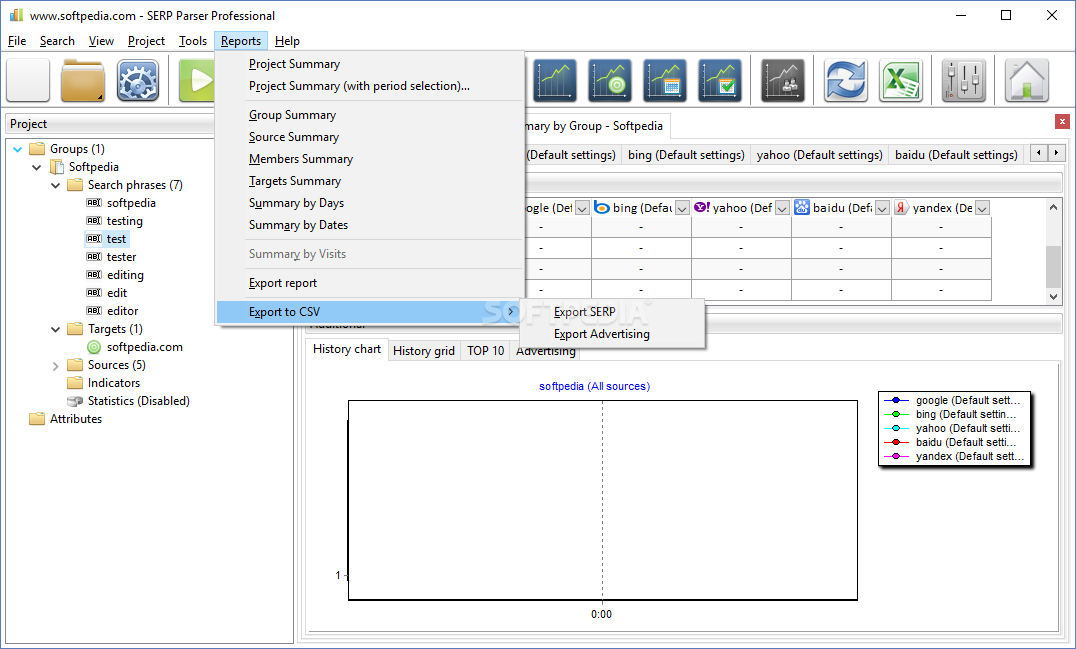The width and height of the screenshot is (1076, 649).
Task: Click the folder icon next to Indicators
Action: click(75, 383)
